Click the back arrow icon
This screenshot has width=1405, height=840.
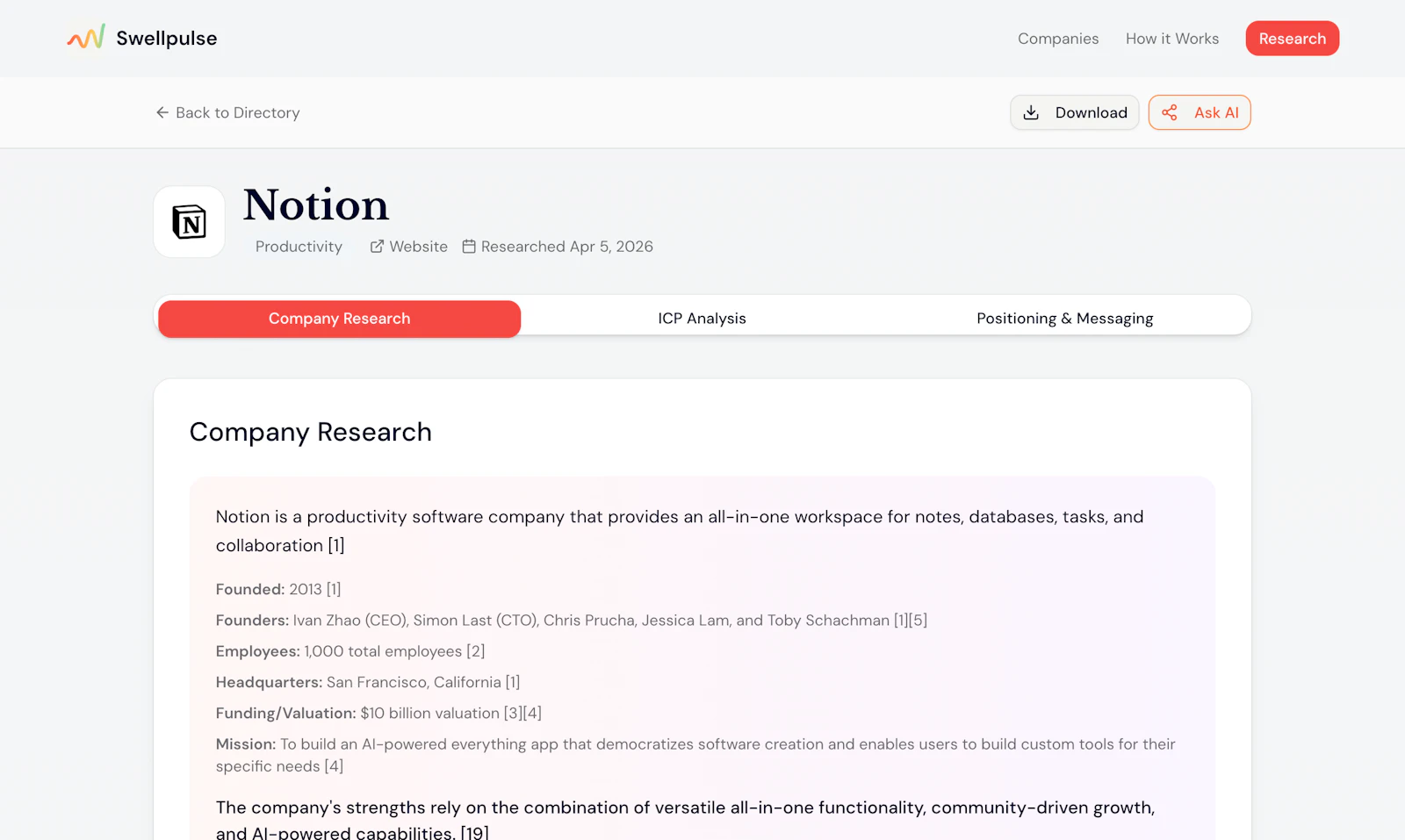click(x=162, y=112)
